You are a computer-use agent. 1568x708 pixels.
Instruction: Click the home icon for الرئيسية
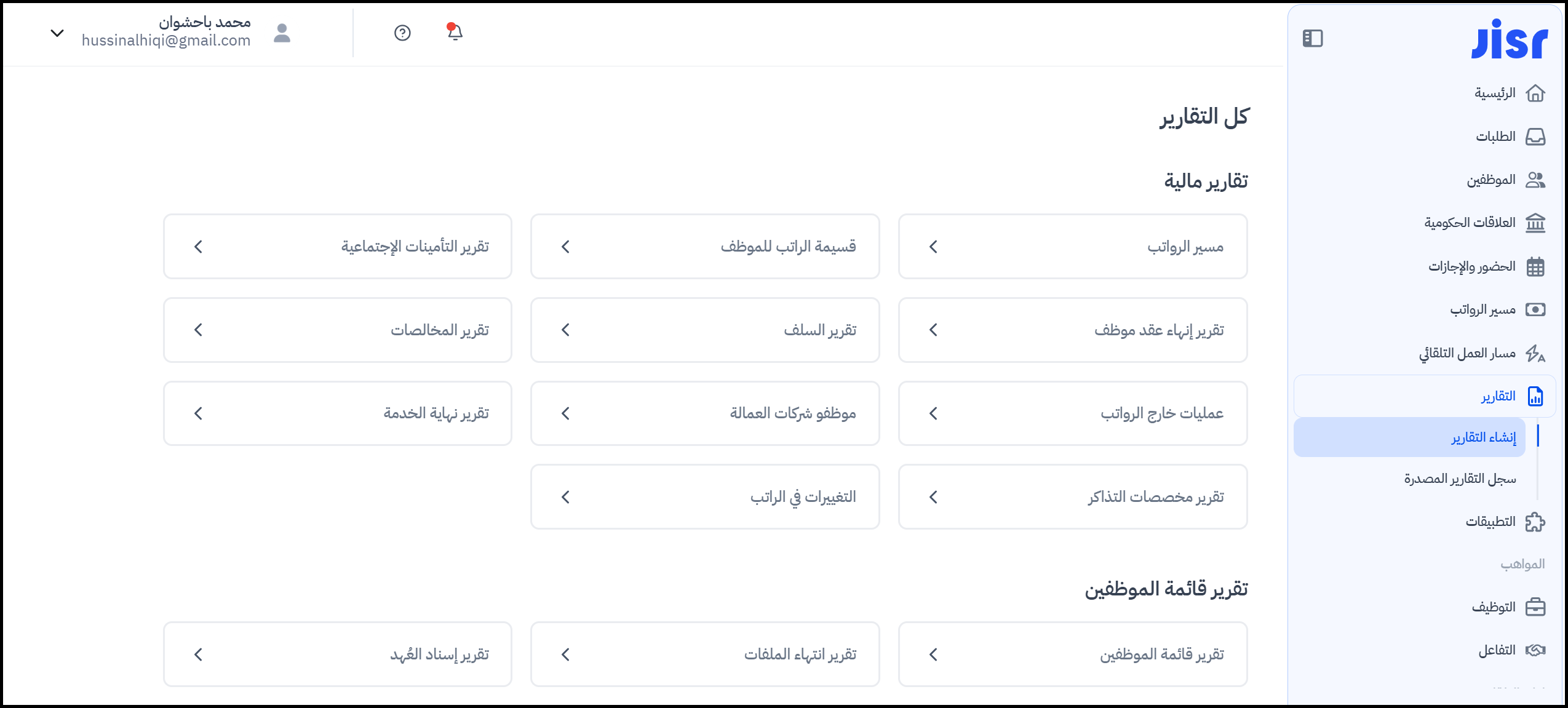pos(1535,93)
